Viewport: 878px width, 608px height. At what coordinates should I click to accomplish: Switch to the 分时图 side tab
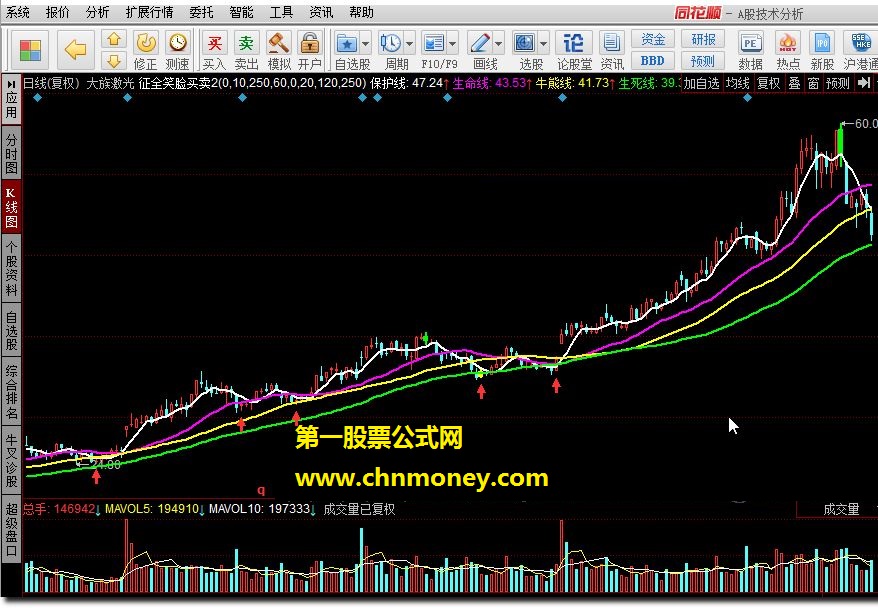pyautogui.click(x=11, y=153)
